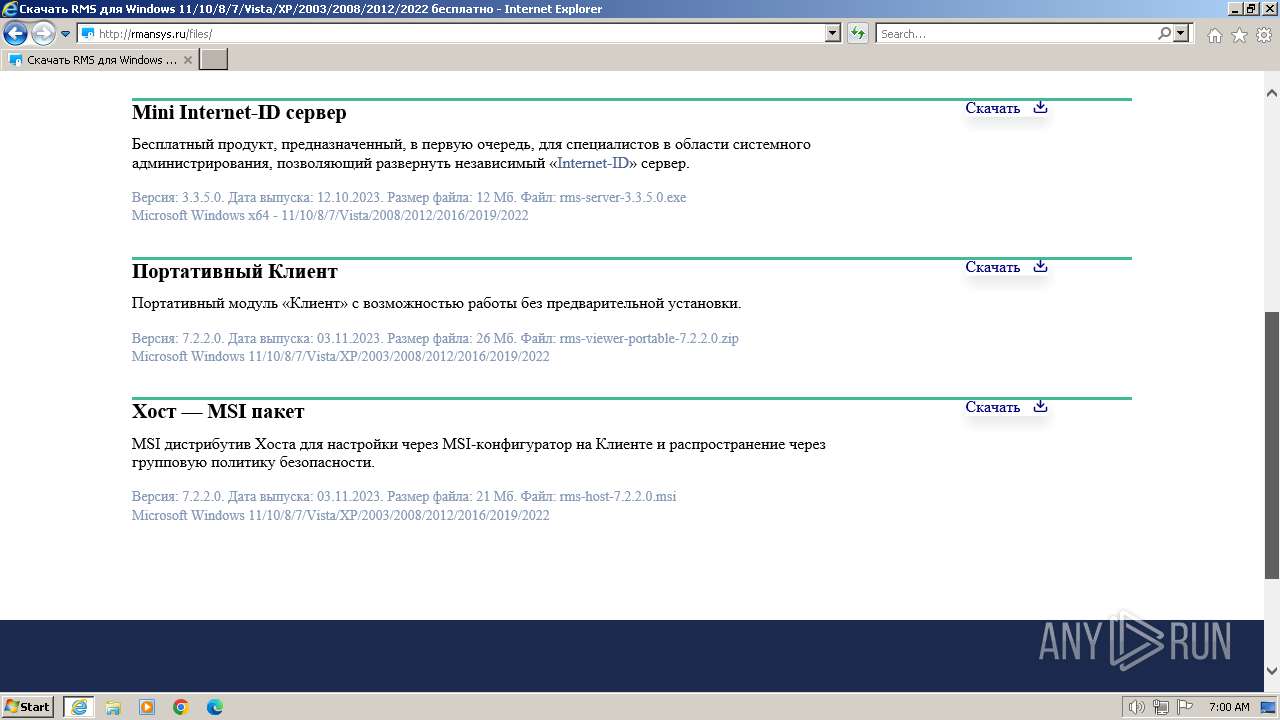The image size is (1280, 720).
Task: Click the Home icon
Action: pos(1215,35)
